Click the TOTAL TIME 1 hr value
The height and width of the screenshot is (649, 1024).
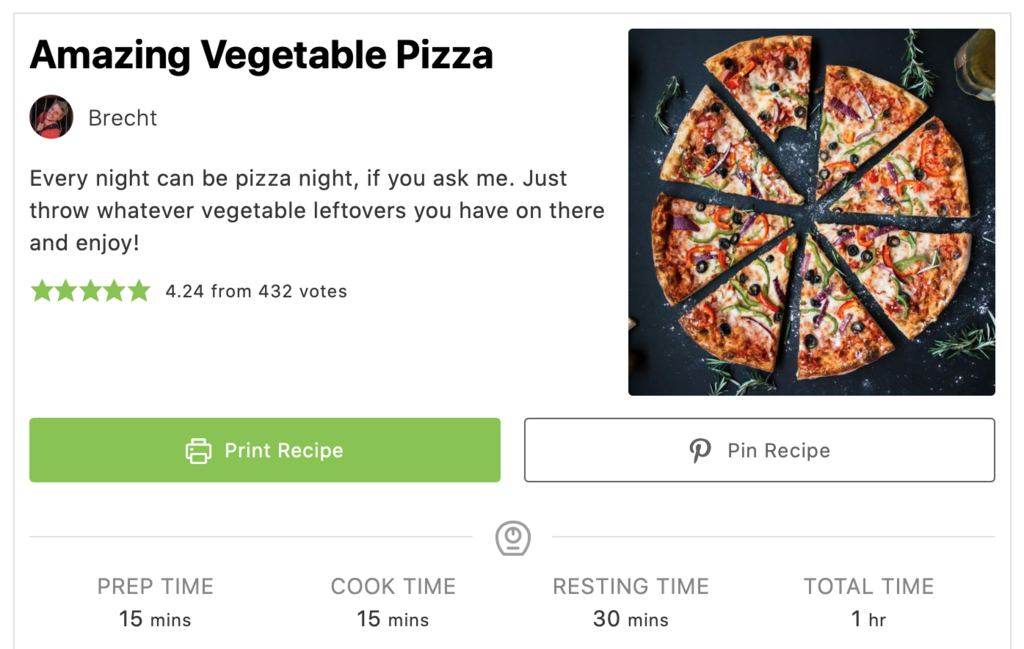pyautogui.click(x=868, y=618)
